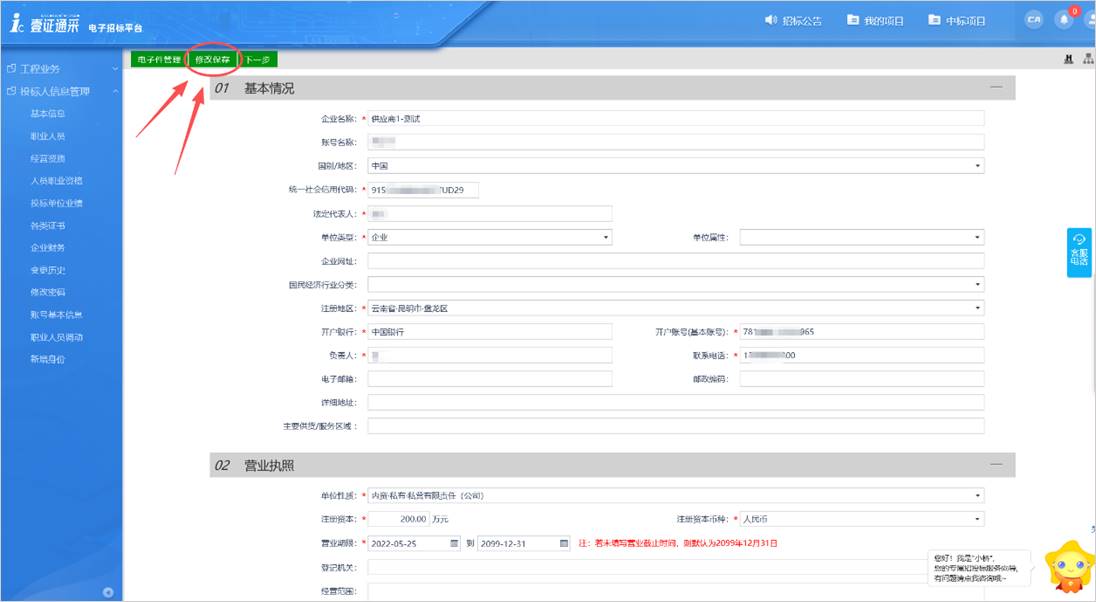1096x602 pixels.
Task: Click the organization tree icon at top right
Action: coord(1088,60)
